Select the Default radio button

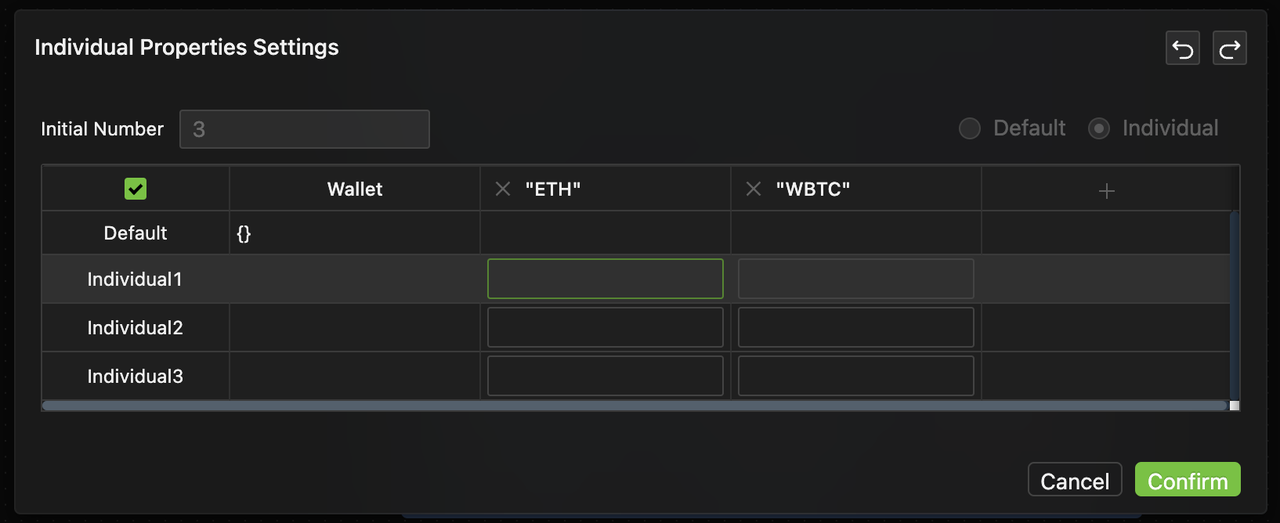pos(969,128)
